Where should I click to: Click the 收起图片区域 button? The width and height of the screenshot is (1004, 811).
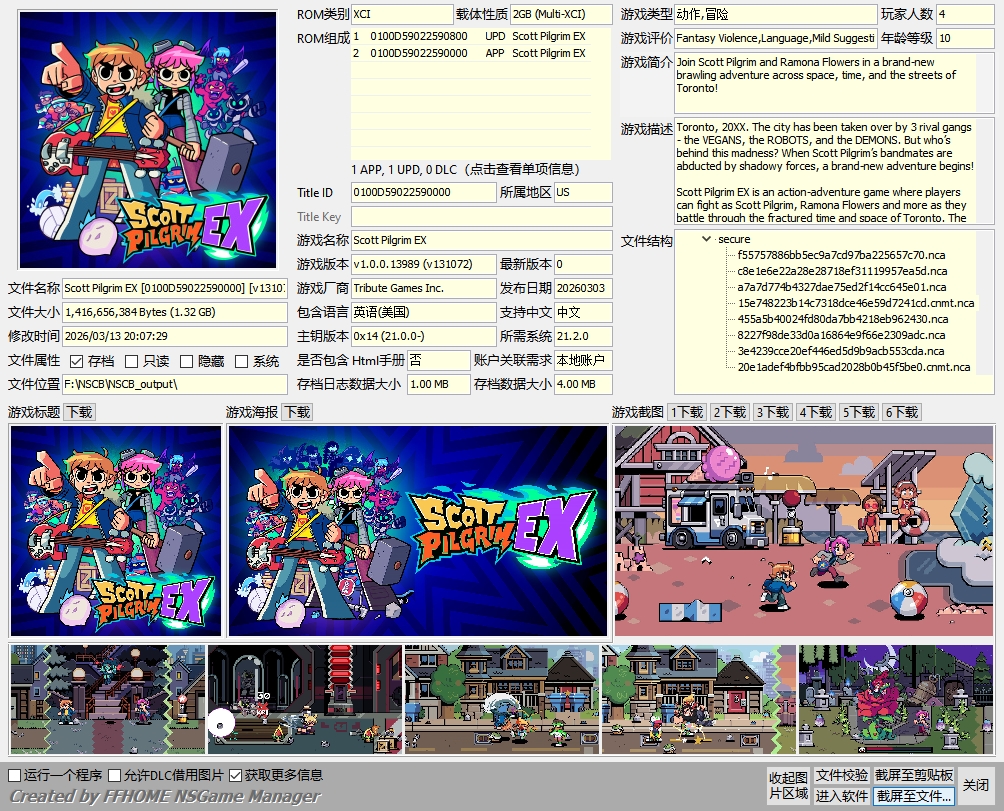pyautogui.click(x=788, y=785)
